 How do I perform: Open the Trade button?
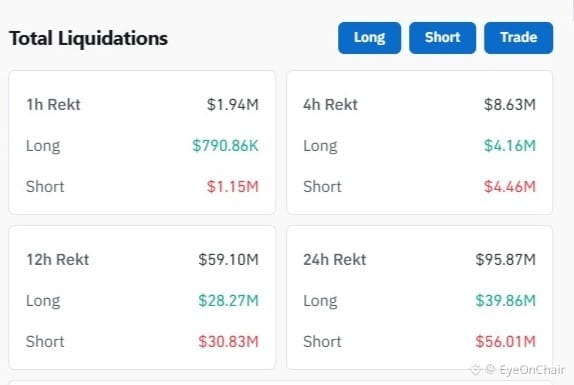[x=519, y=38]
